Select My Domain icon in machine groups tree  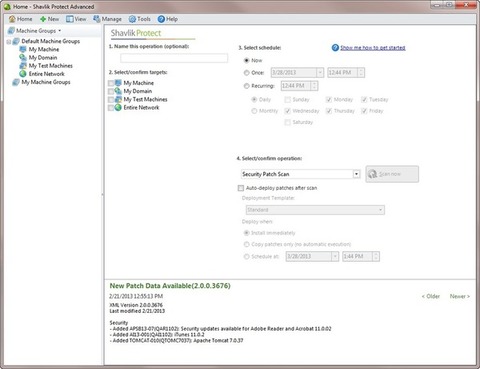point(23,57)
